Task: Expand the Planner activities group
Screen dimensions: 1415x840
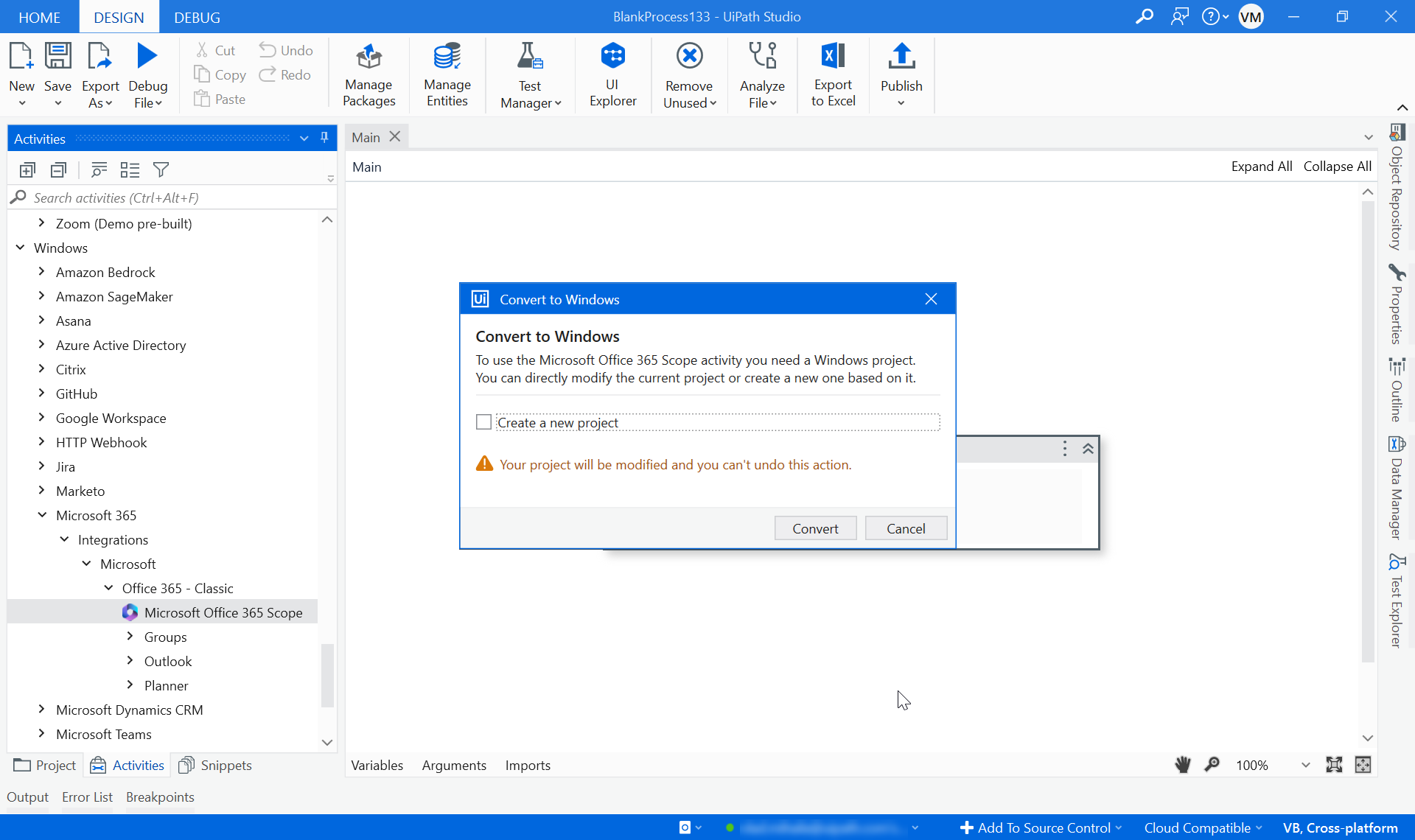Action: tap(130, 685)
